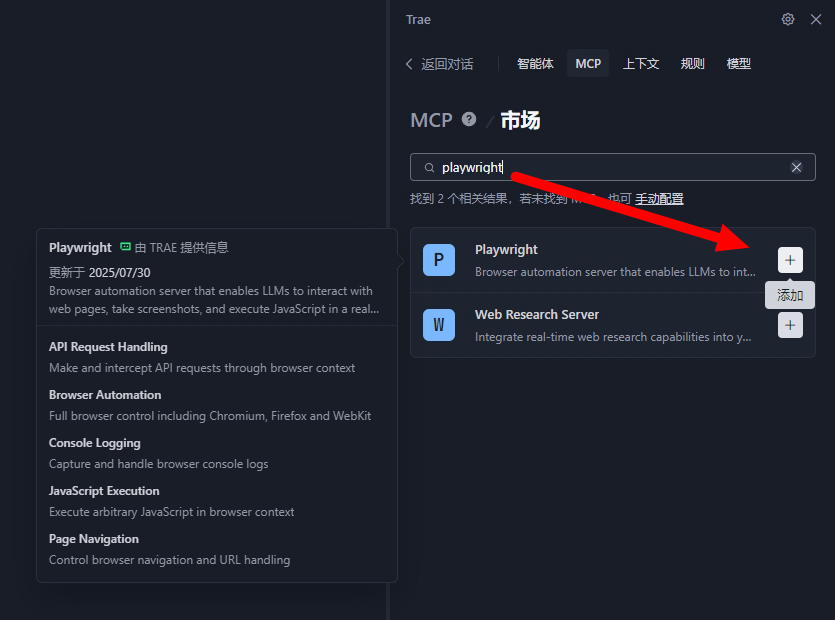
Task: Open the 上下文 tab
Action: (641, 64)
